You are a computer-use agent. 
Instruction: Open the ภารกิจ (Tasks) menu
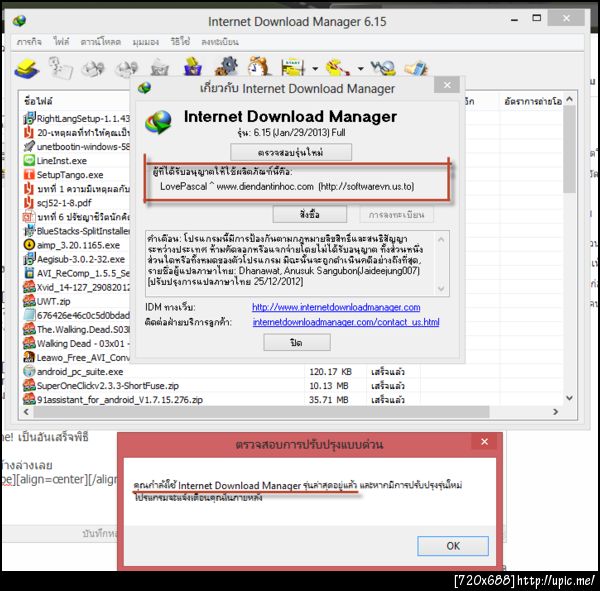point(29,41)
